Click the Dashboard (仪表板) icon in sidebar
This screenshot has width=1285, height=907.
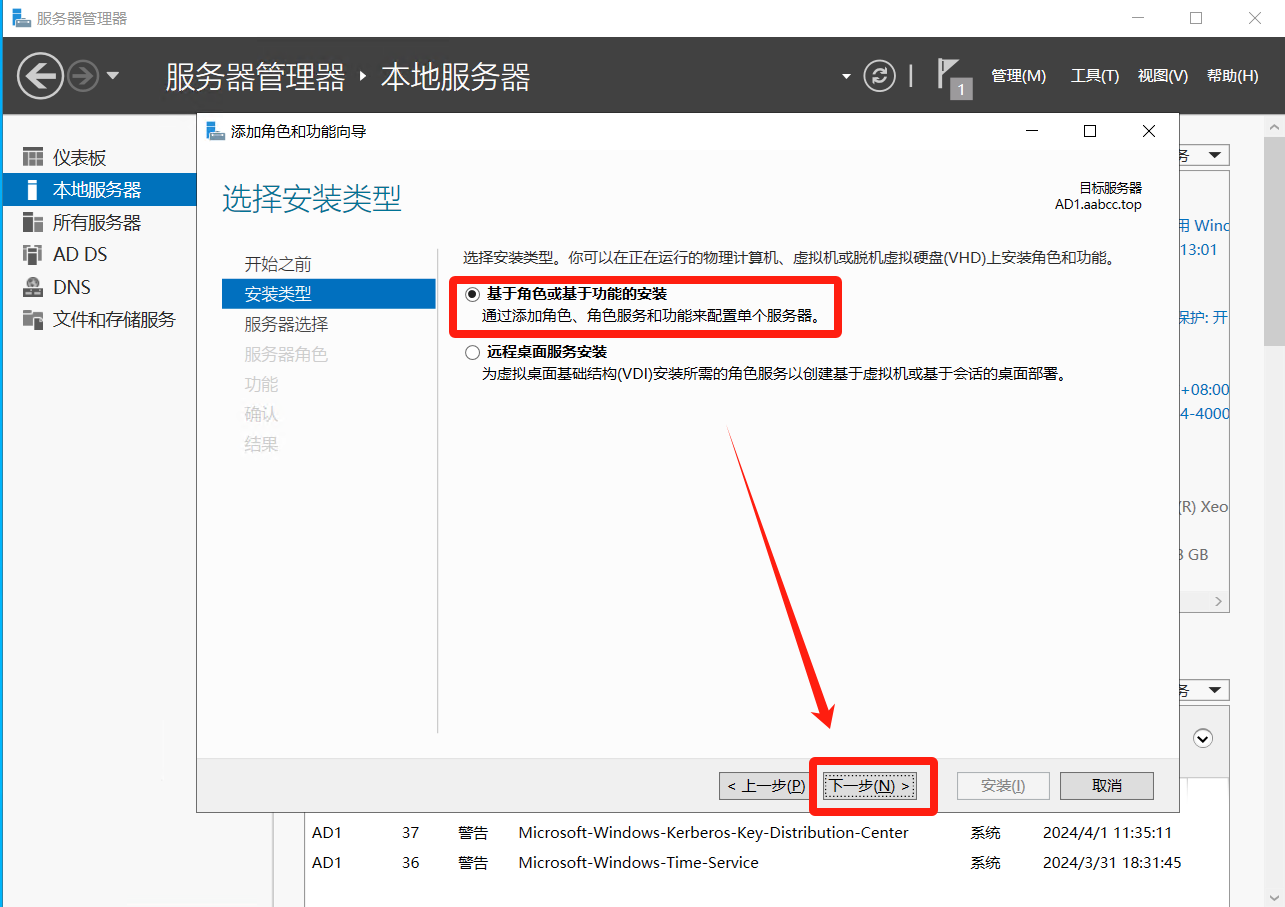click(34, 158)
